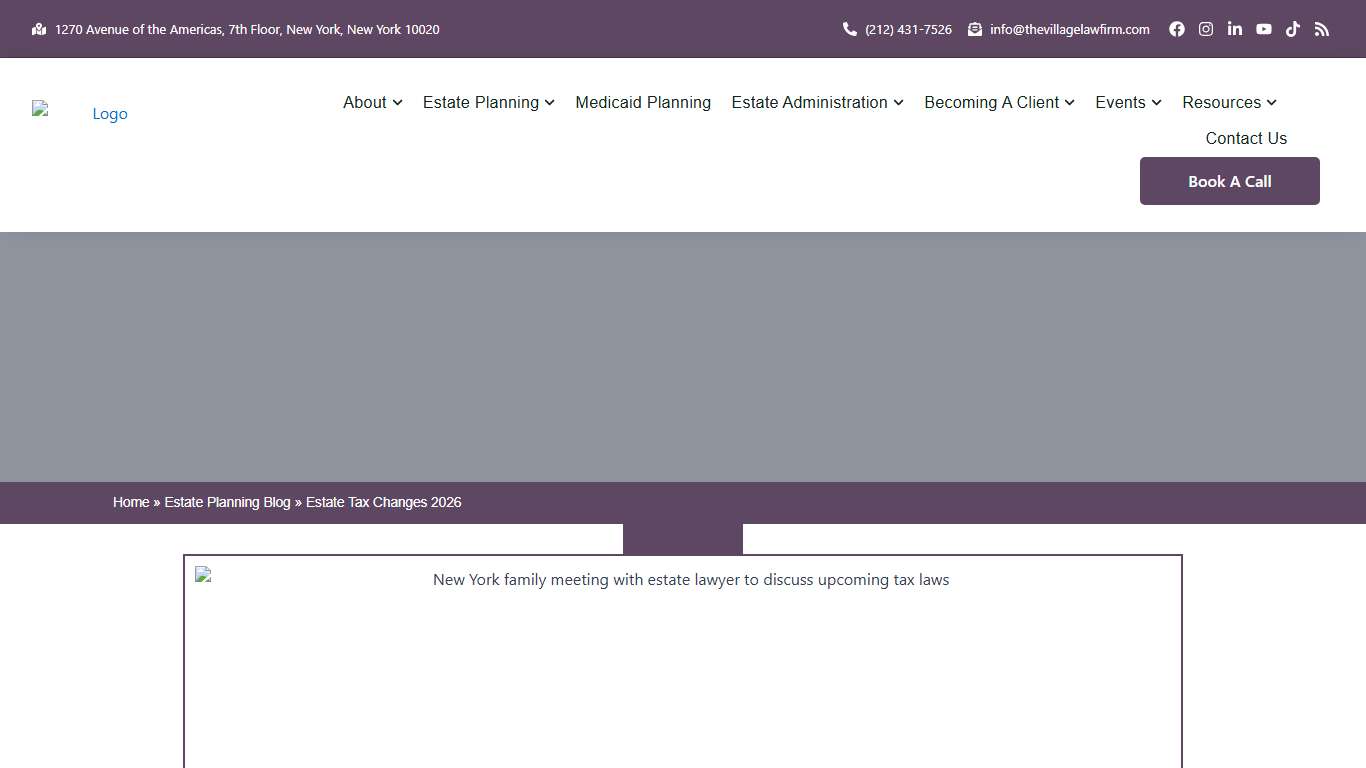The width and height of the screenshot is (1366, 768).
Task: Click the Home breadcrumb link
Action: coord(131,502)
